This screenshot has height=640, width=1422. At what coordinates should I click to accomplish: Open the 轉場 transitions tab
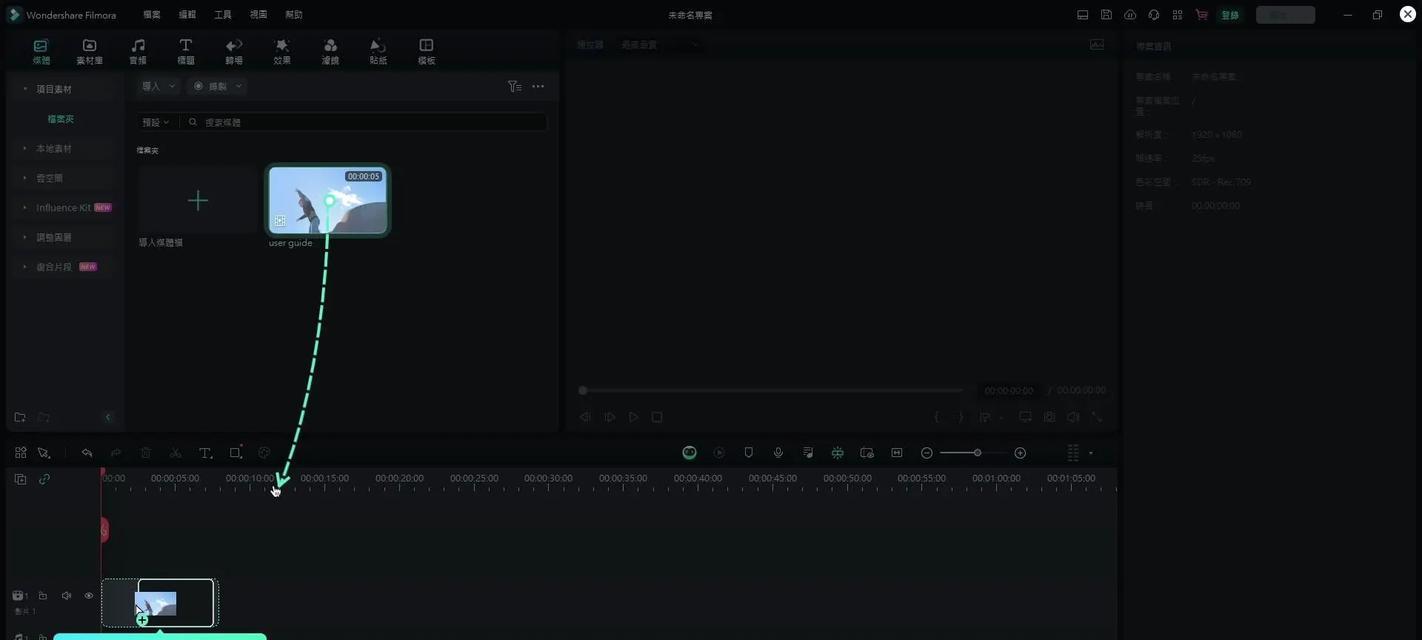[234, 52]
